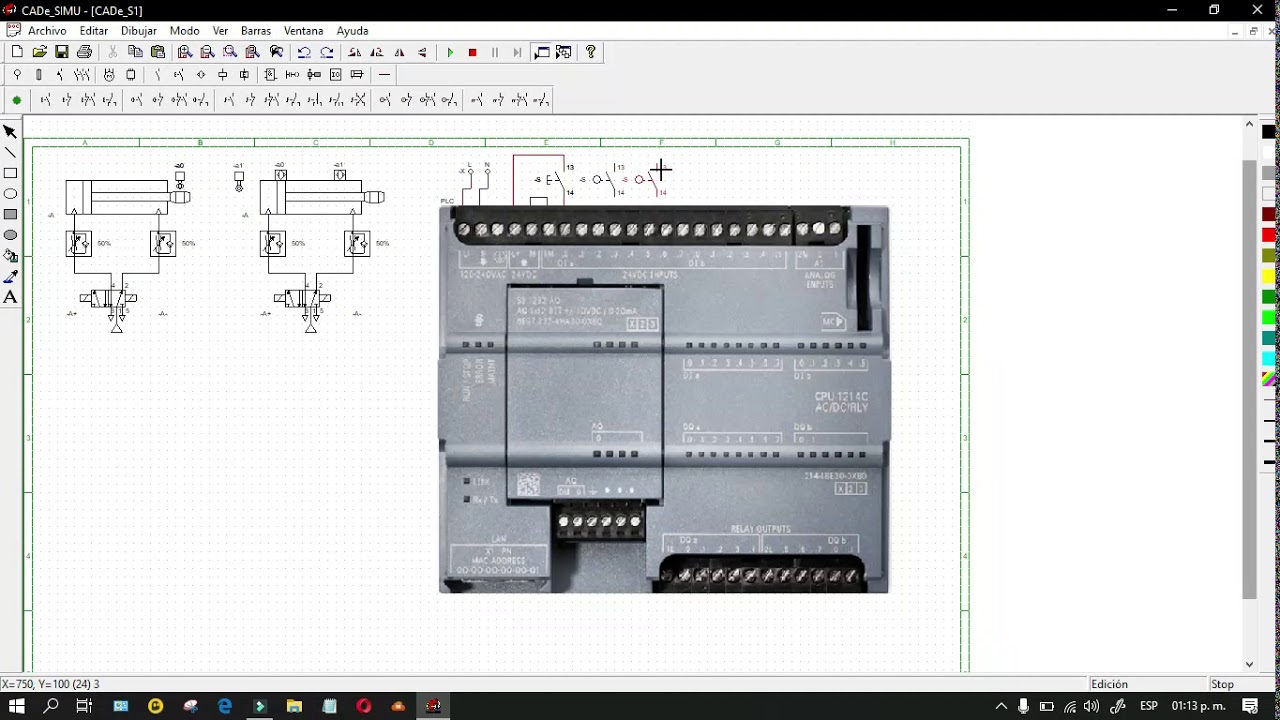This screenshot has height=720, width=1280.
Task: Open the Modo menu
Action: [x=184, y=31]
